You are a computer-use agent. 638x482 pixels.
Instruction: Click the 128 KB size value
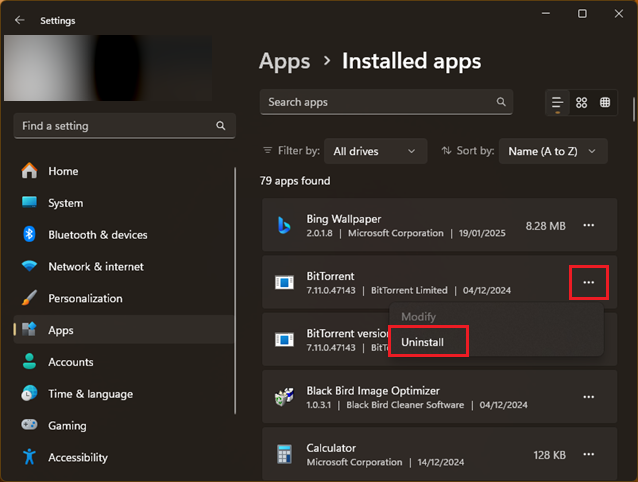coord(550,455)
